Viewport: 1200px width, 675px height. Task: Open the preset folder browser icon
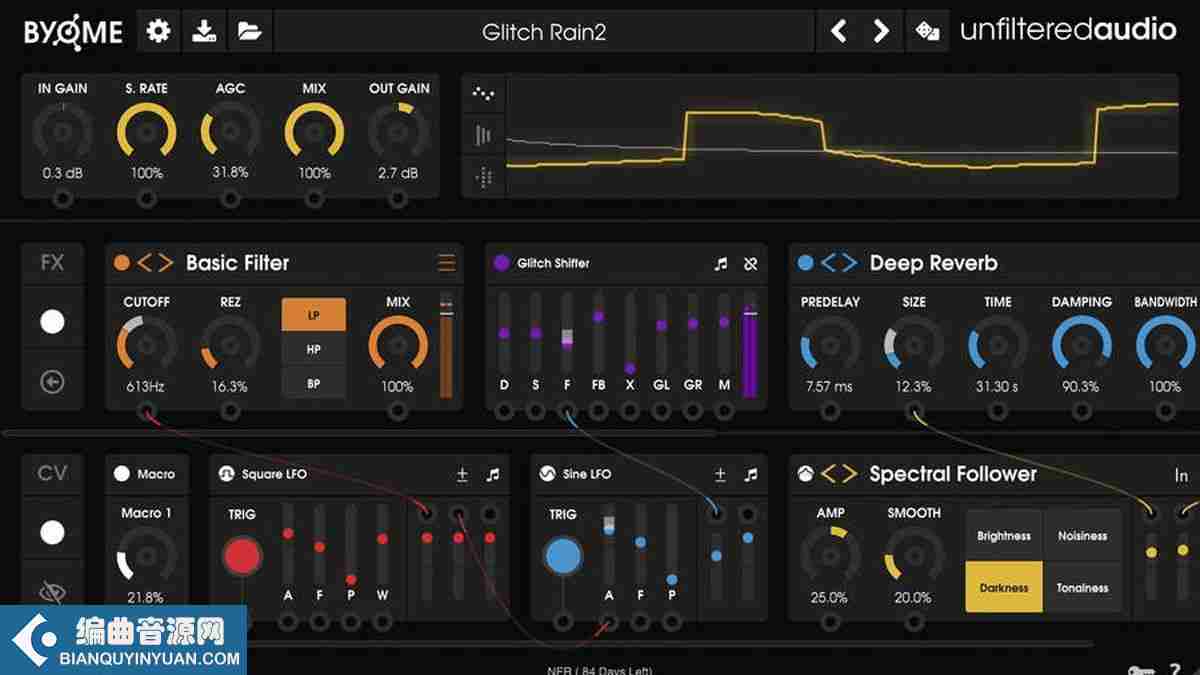pyautogui.click(x=249, y=31)
